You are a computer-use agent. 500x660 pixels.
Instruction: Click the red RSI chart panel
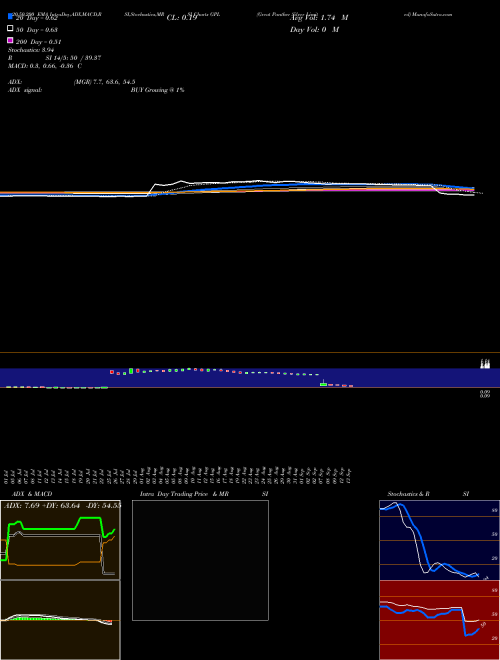(x=439, y=620)
